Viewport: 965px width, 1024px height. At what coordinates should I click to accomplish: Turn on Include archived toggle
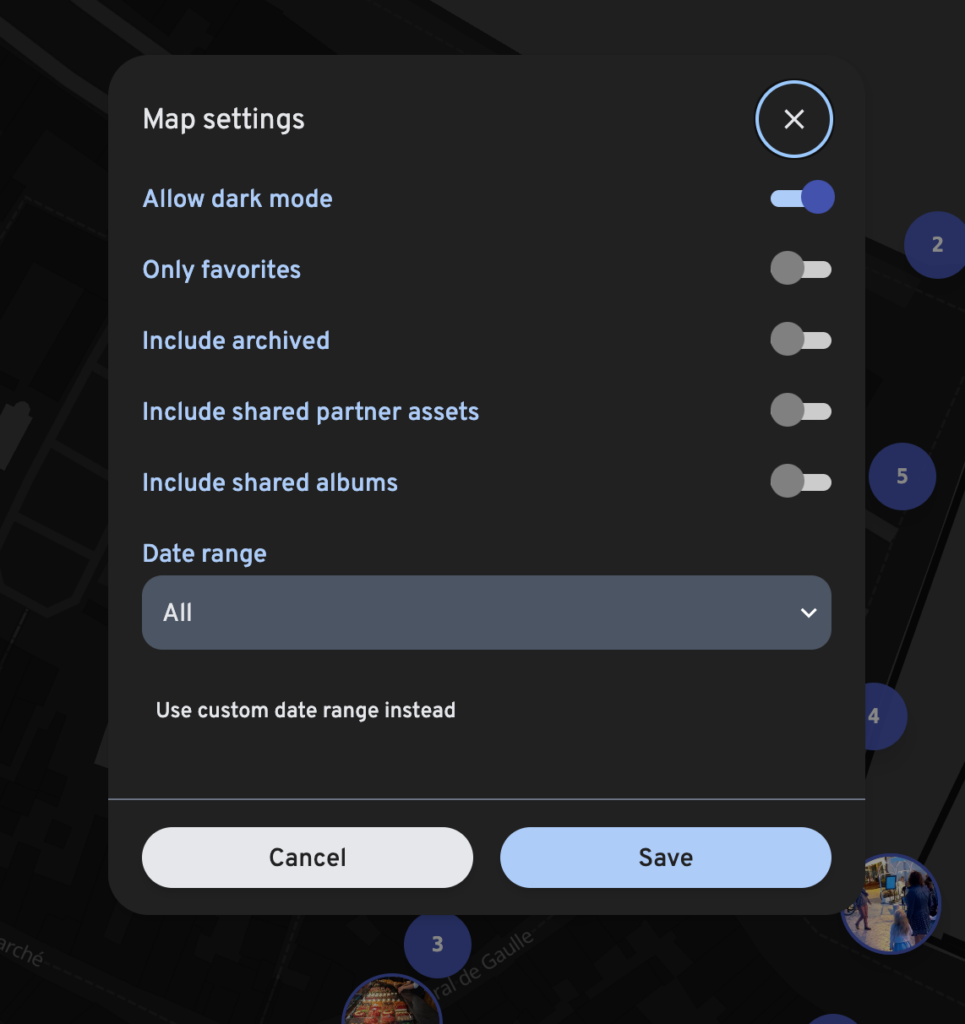click(x=800, y=340)
